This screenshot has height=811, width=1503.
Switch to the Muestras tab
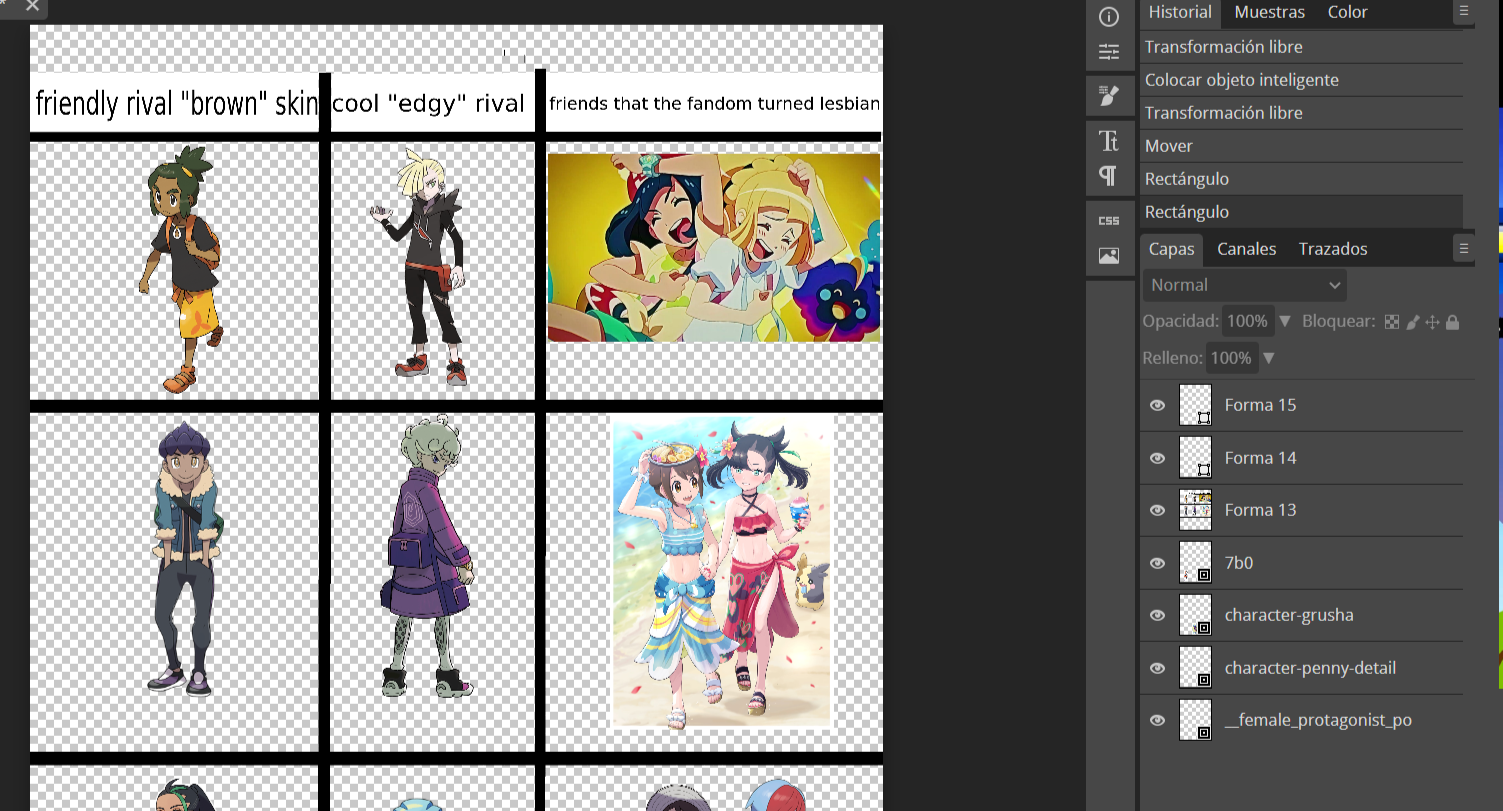(1269, 12)
